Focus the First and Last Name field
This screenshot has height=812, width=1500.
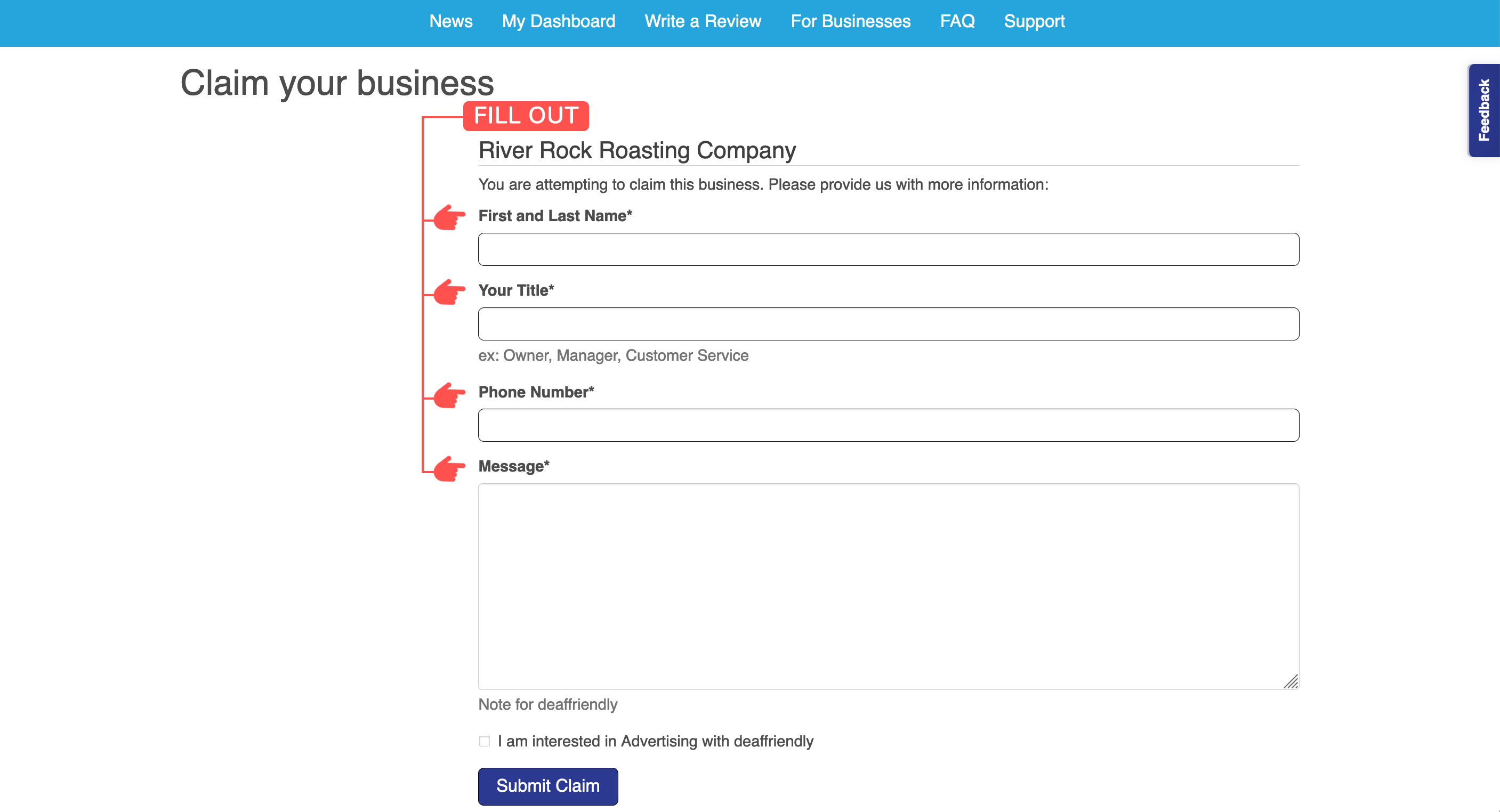[888, 249]
